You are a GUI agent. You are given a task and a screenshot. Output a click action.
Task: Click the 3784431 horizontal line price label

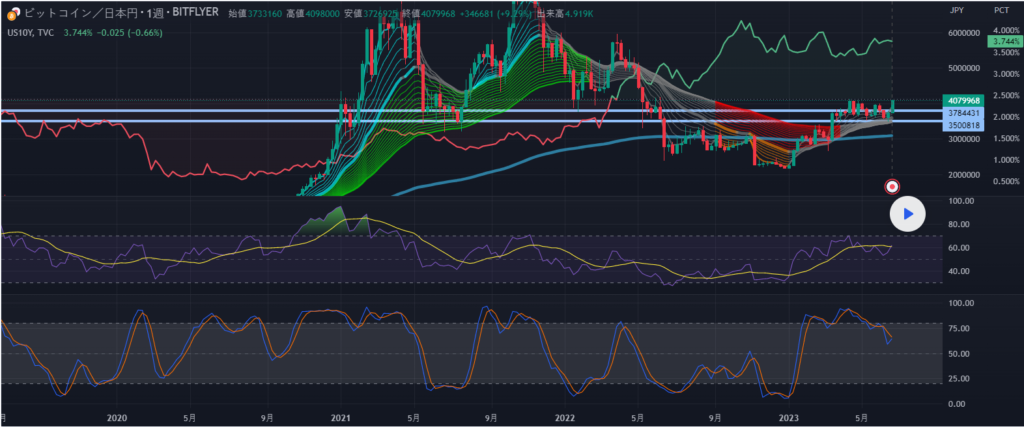click(963, 115)
